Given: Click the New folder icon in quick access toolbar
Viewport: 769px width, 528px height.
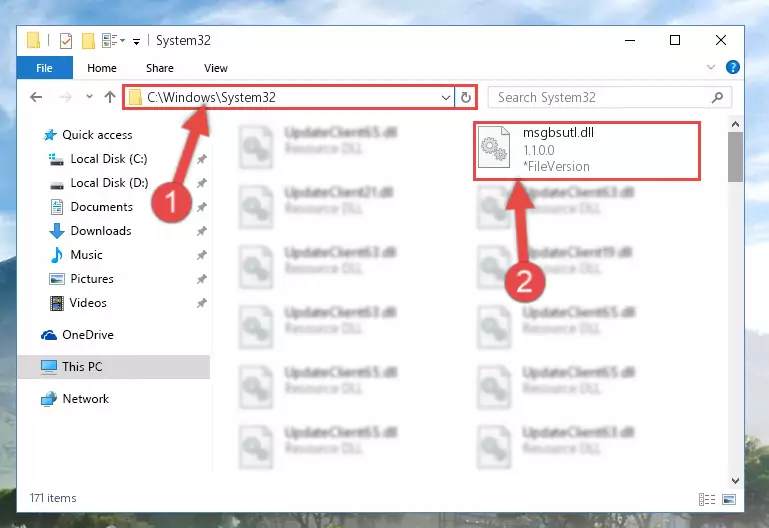Looking at the screenshot, I should click(x=88, y=41).
